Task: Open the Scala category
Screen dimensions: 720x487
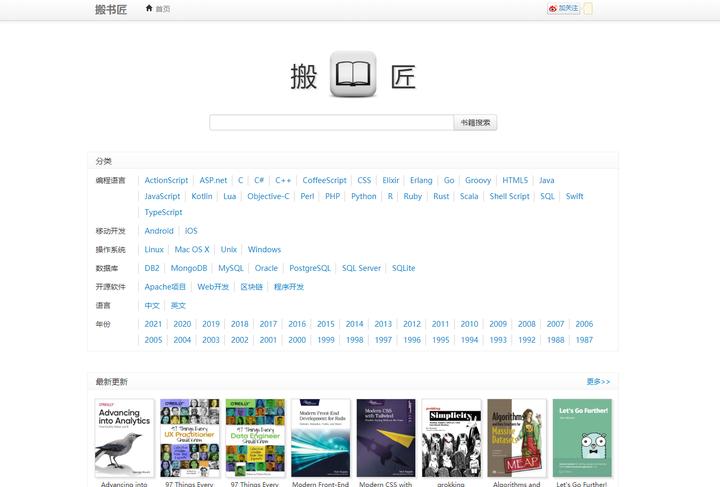Action: click(469, 196)
